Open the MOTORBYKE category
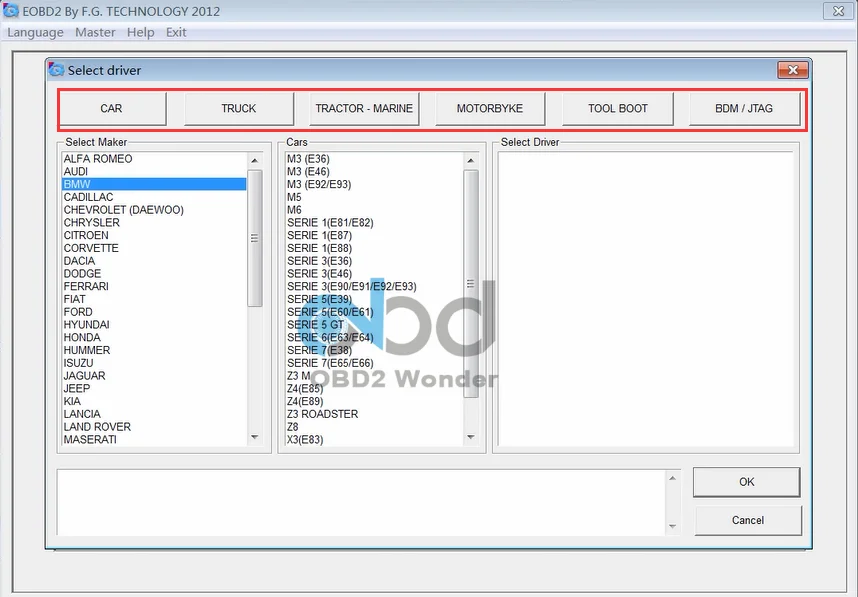Screen dimensions: 858x597 tap(490, 108)
